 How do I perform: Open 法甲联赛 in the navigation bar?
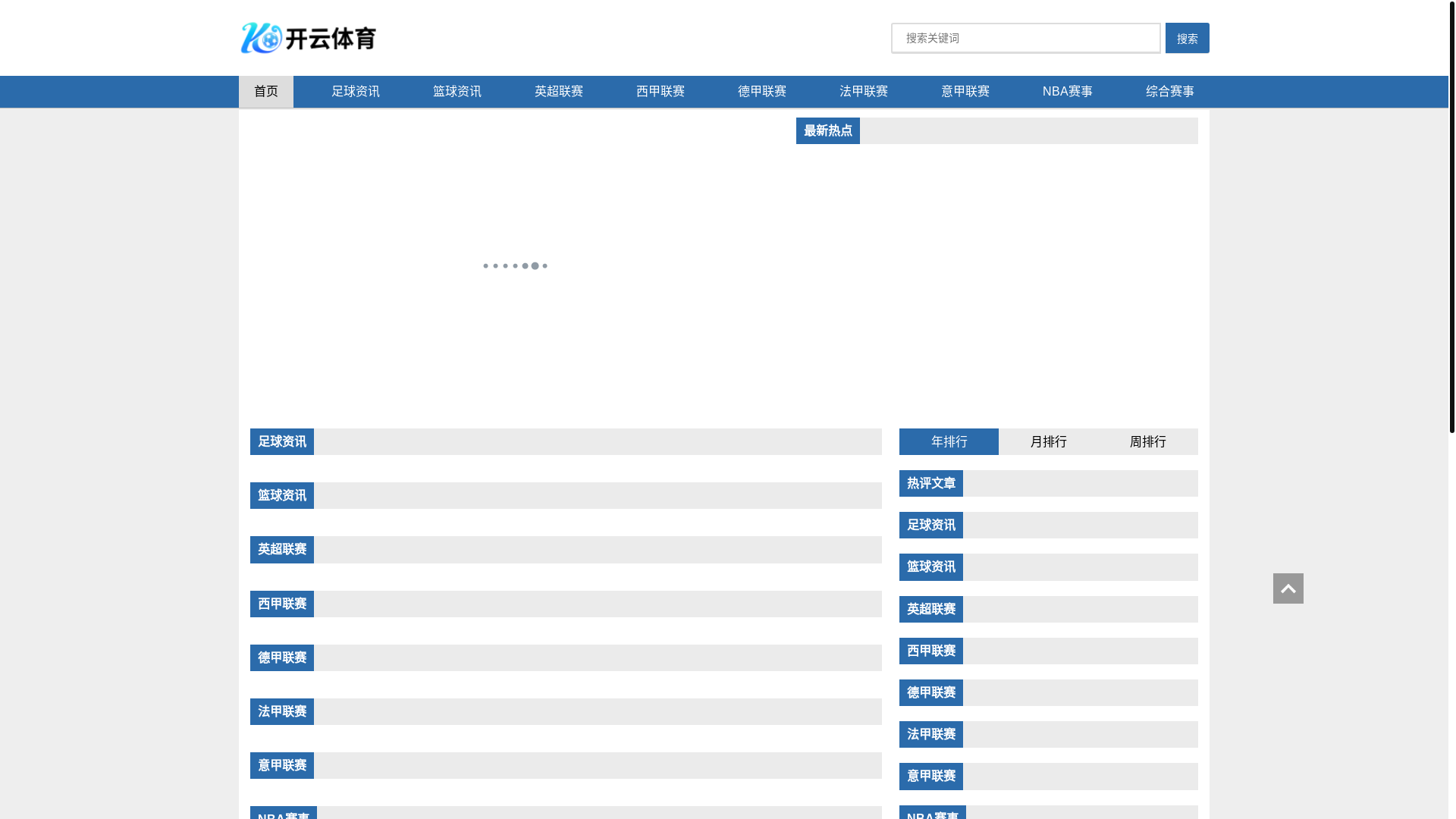coord(864,92)
